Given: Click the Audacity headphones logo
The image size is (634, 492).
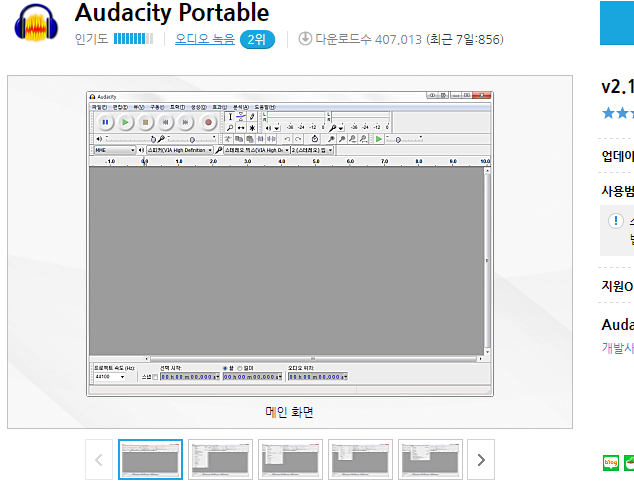Looking at the screenshot, I should 36,23.
